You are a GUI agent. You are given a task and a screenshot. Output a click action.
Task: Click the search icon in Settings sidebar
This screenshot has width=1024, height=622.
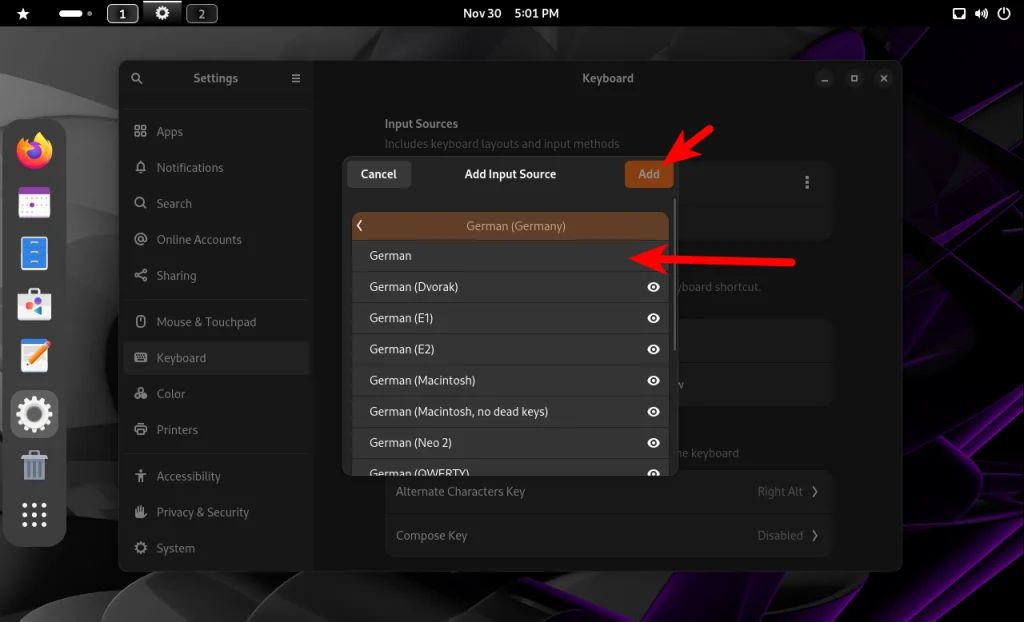[136, 78]
